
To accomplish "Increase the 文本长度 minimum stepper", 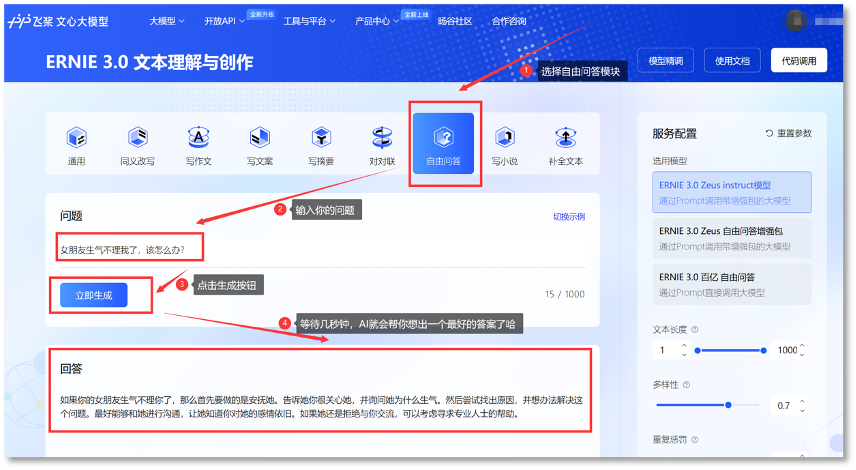I will point(684,346).
